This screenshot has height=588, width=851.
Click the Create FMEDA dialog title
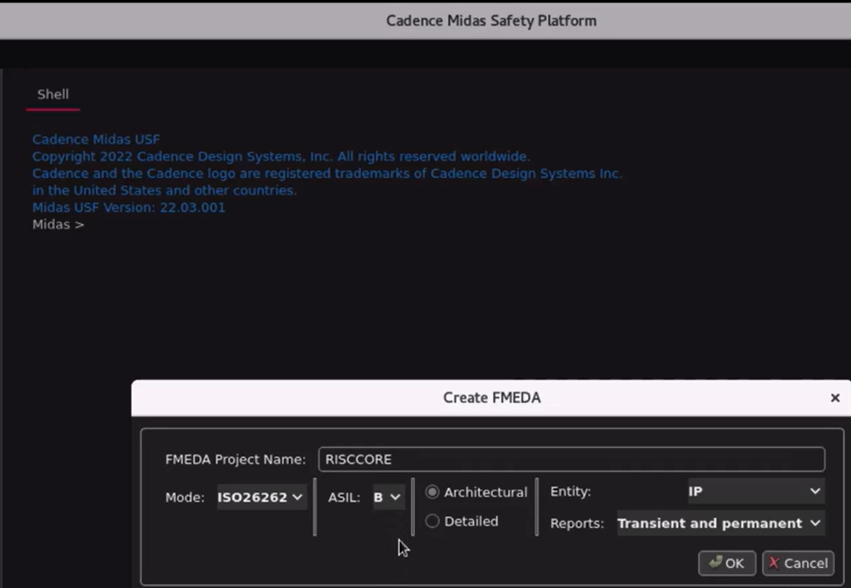coord(492,398)
